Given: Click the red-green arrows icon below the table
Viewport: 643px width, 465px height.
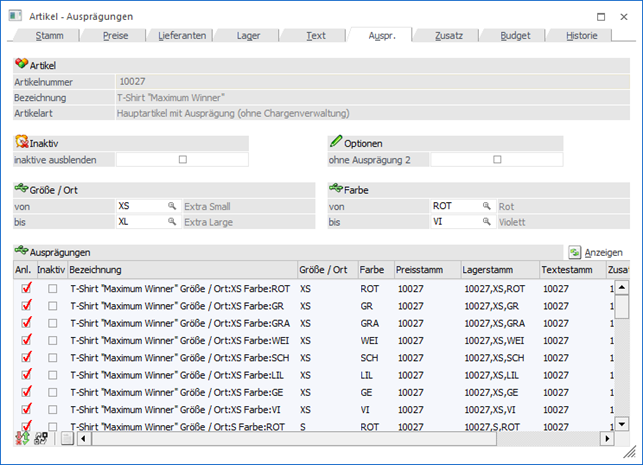Looking at the screenshot, I should 22,438.
